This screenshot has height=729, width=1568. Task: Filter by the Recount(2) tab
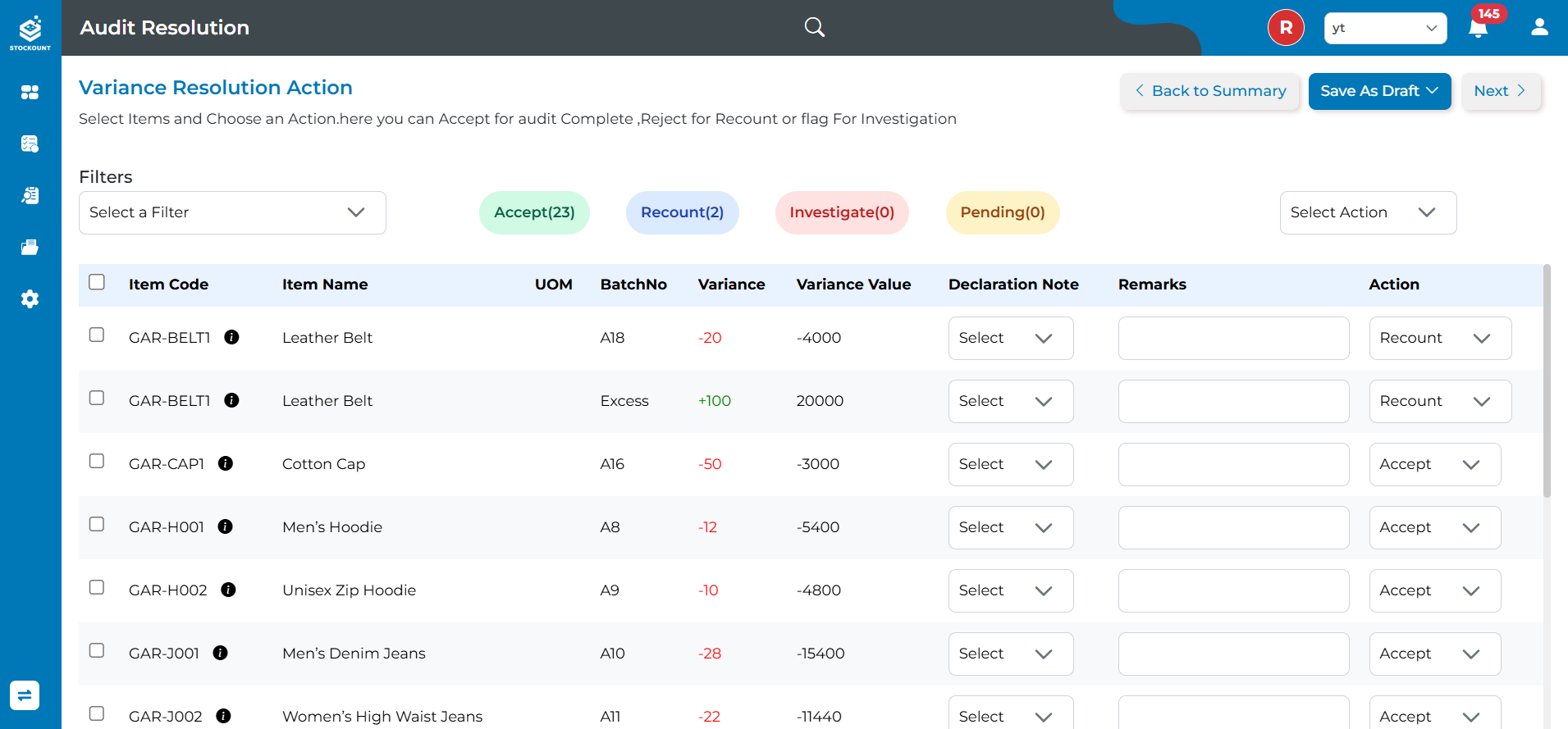(682, 212)
